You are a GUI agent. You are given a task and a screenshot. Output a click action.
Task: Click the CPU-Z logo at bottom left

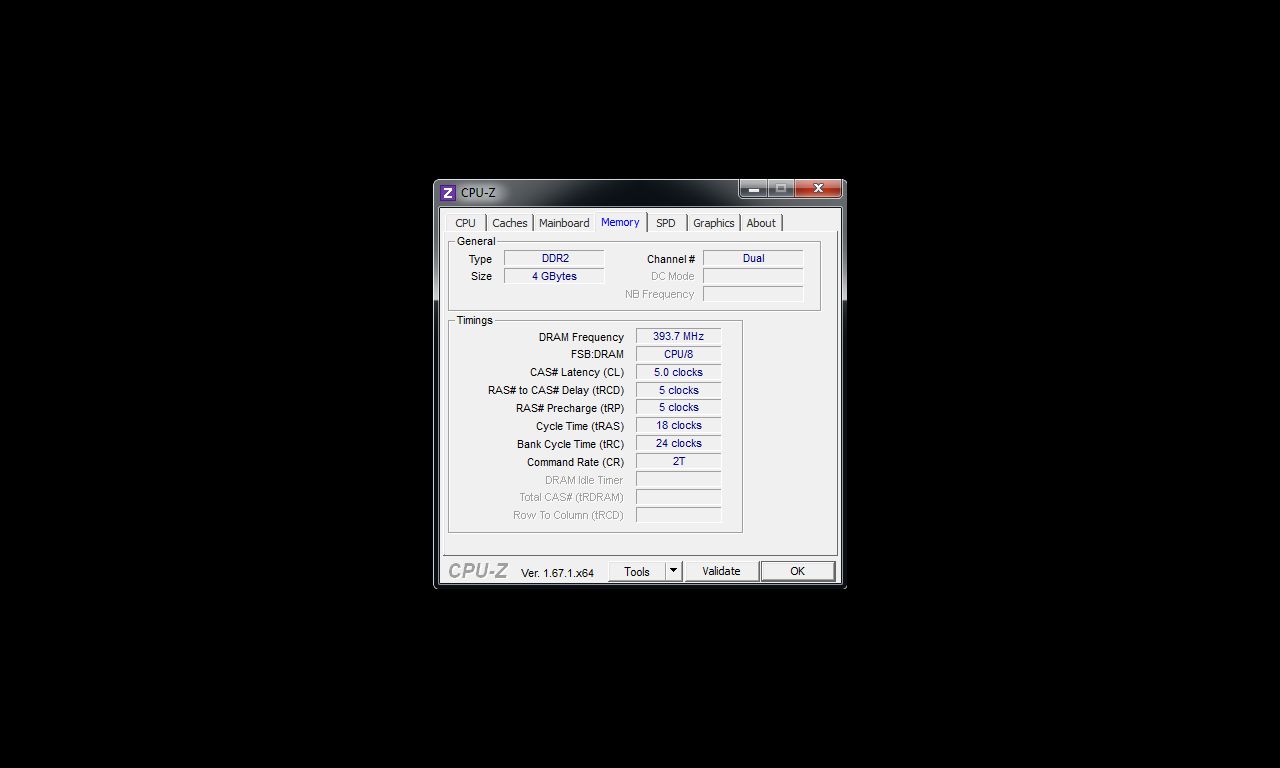coord(478,571)
